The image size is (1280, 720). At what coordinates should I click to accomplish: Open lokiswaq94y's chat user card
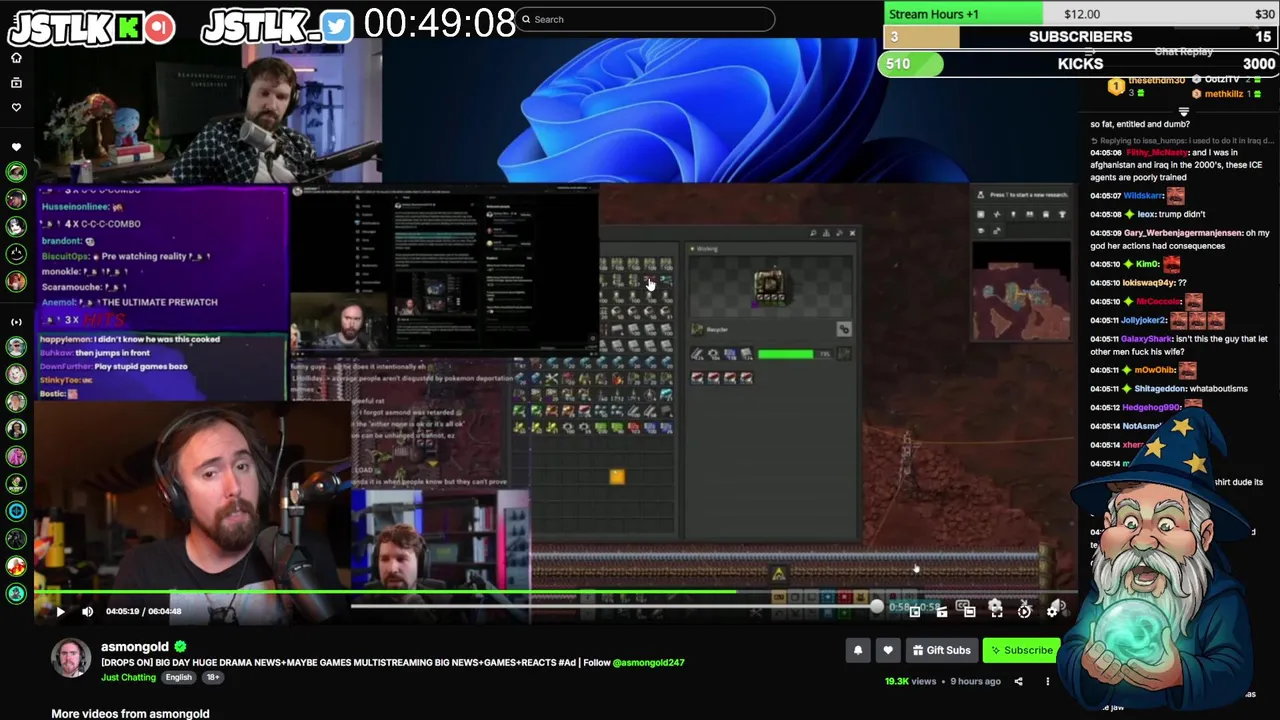1148,283
